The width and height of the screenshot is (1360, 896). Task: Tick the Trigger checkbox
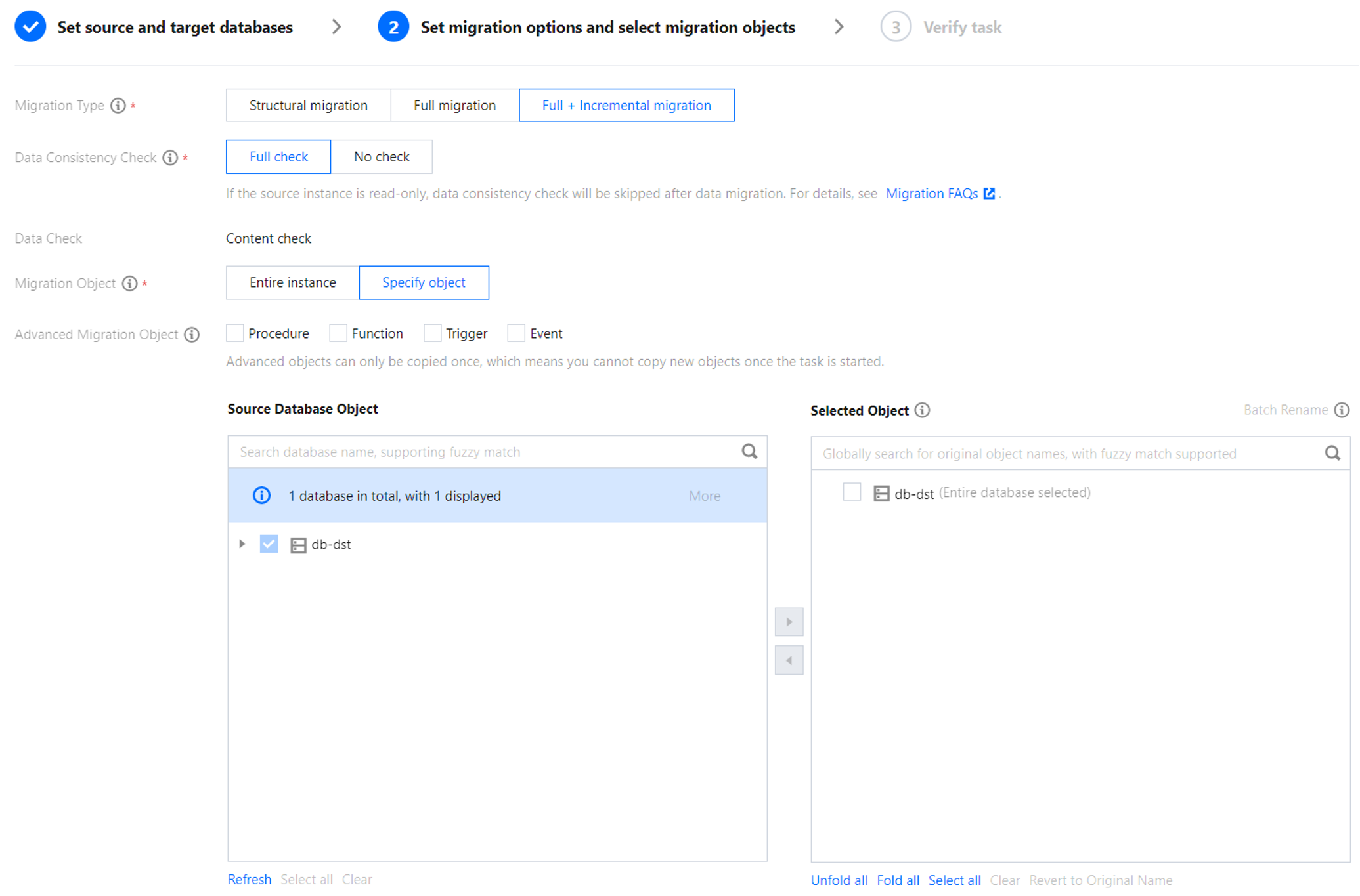tap(432, 333)
